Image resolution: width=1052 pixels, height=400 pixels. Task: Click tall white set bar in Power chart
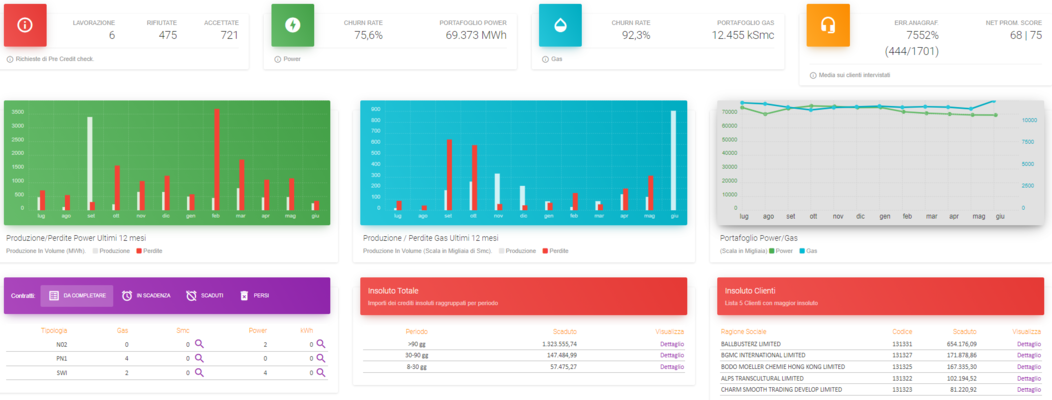[90, 164]
